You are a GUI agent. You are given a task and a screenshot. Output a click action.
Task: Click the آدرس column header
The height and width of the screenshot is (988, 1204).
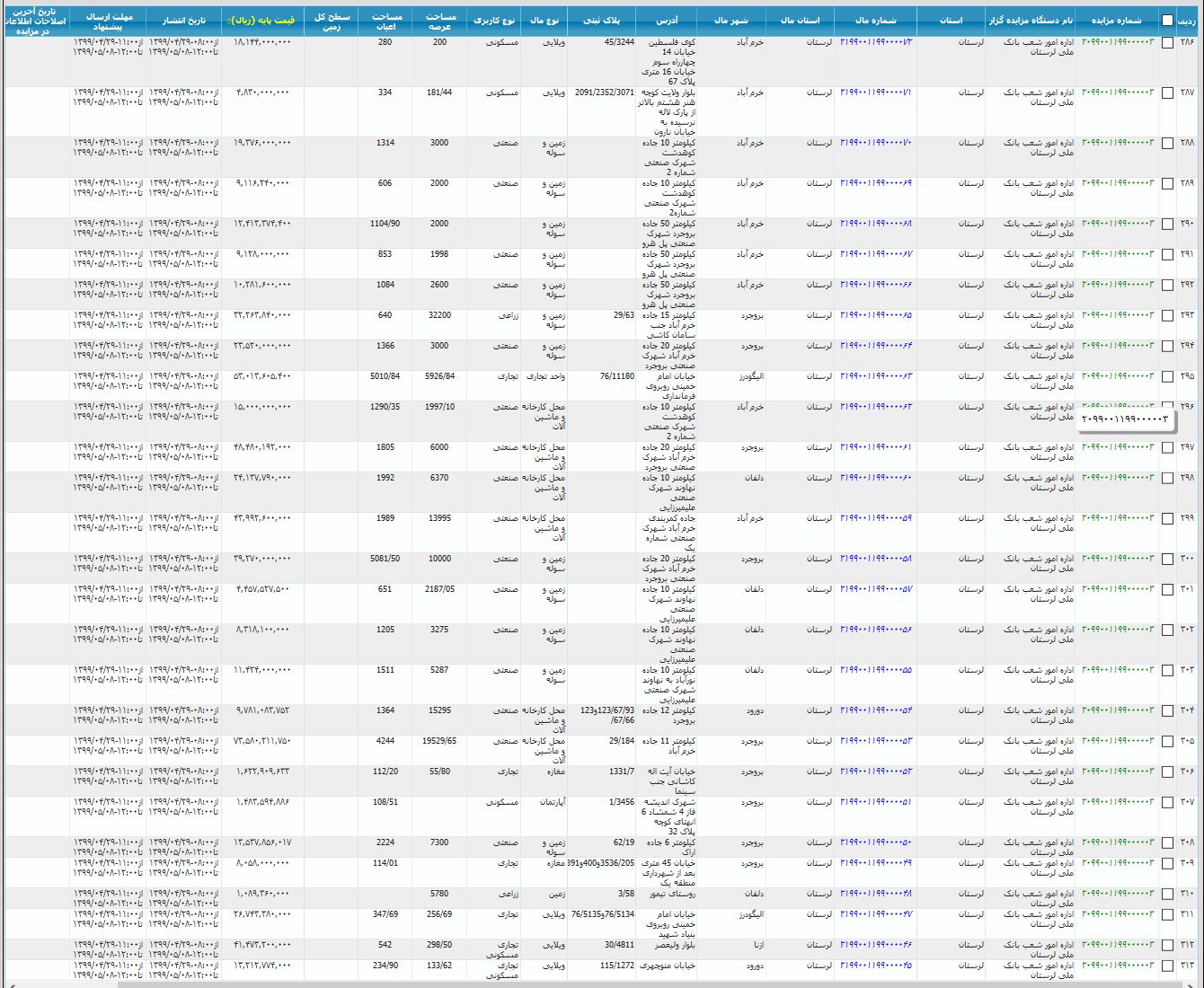click(665, 20)
